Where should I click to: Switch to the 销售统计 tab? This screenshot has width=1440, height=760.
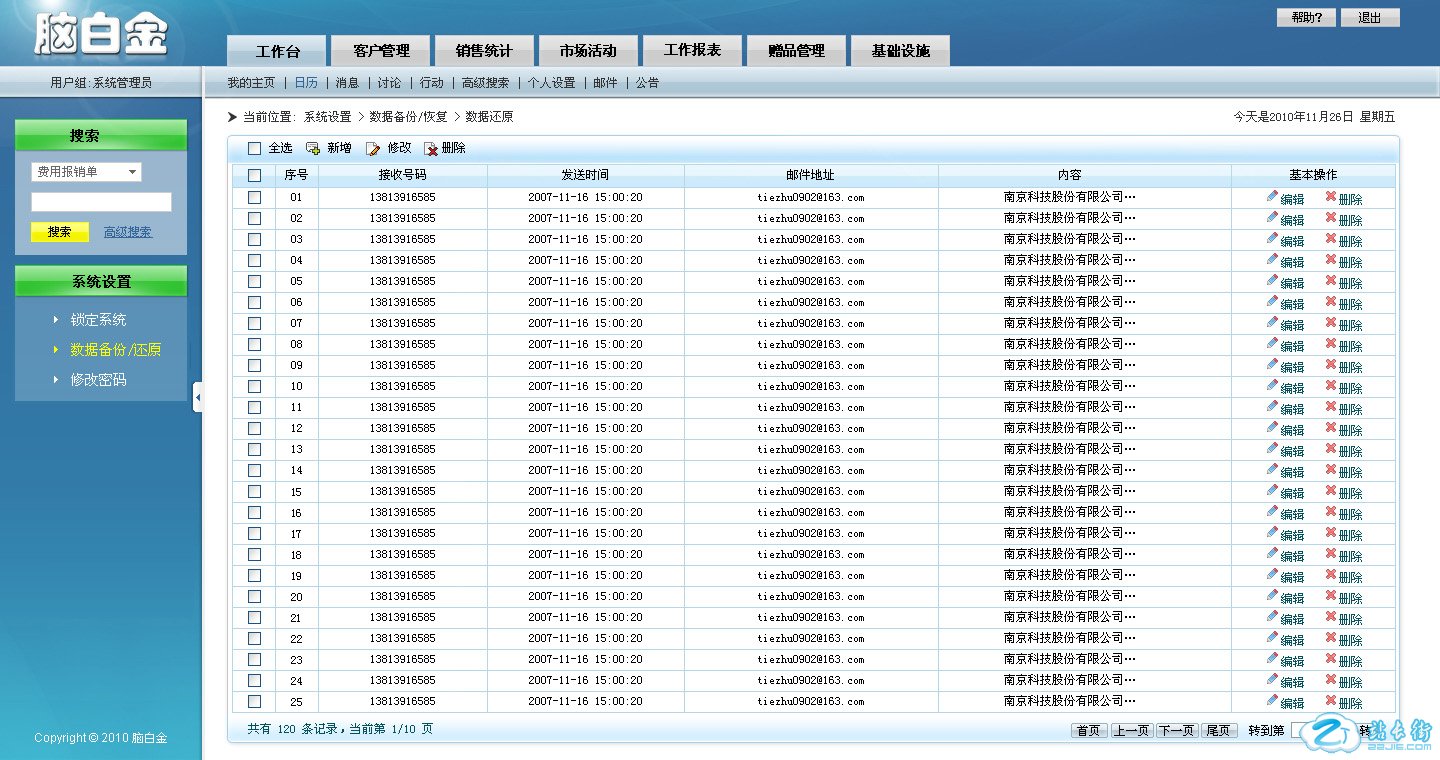484,51
